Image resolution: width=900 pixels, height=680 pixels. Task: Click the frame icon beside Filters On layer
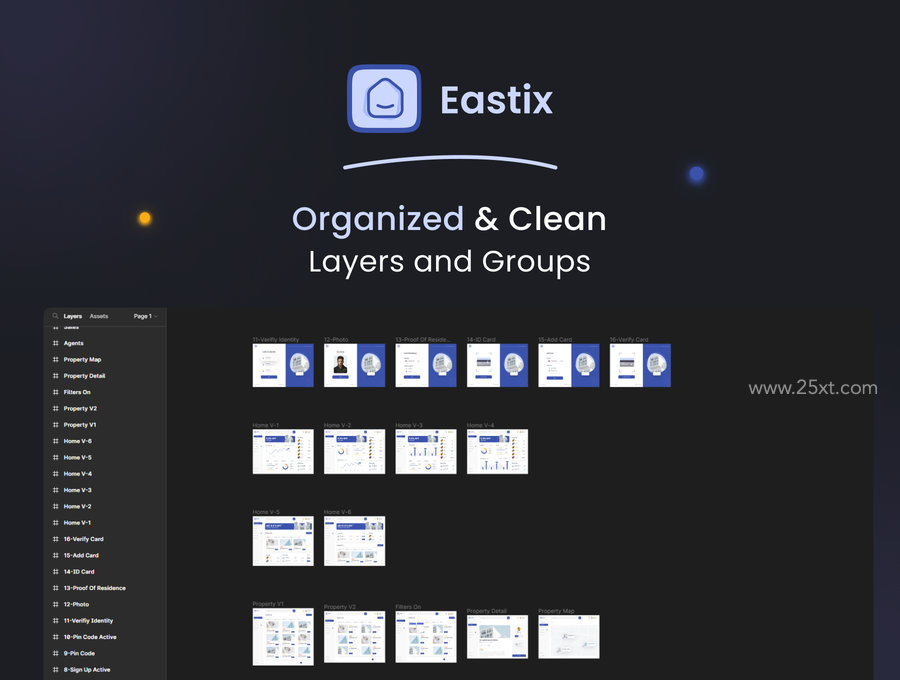pyautogui.click(x=56, y=392)
